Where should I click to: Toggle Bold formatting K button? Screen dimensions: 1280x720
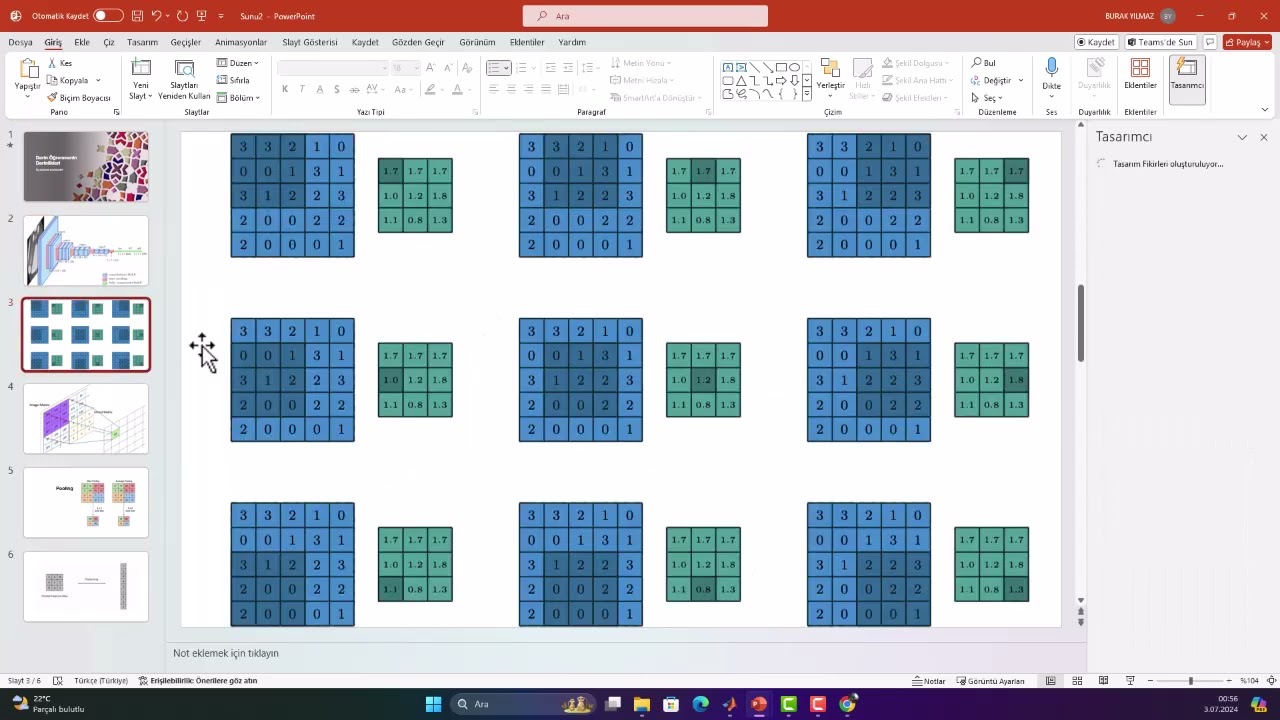[285, 89]
